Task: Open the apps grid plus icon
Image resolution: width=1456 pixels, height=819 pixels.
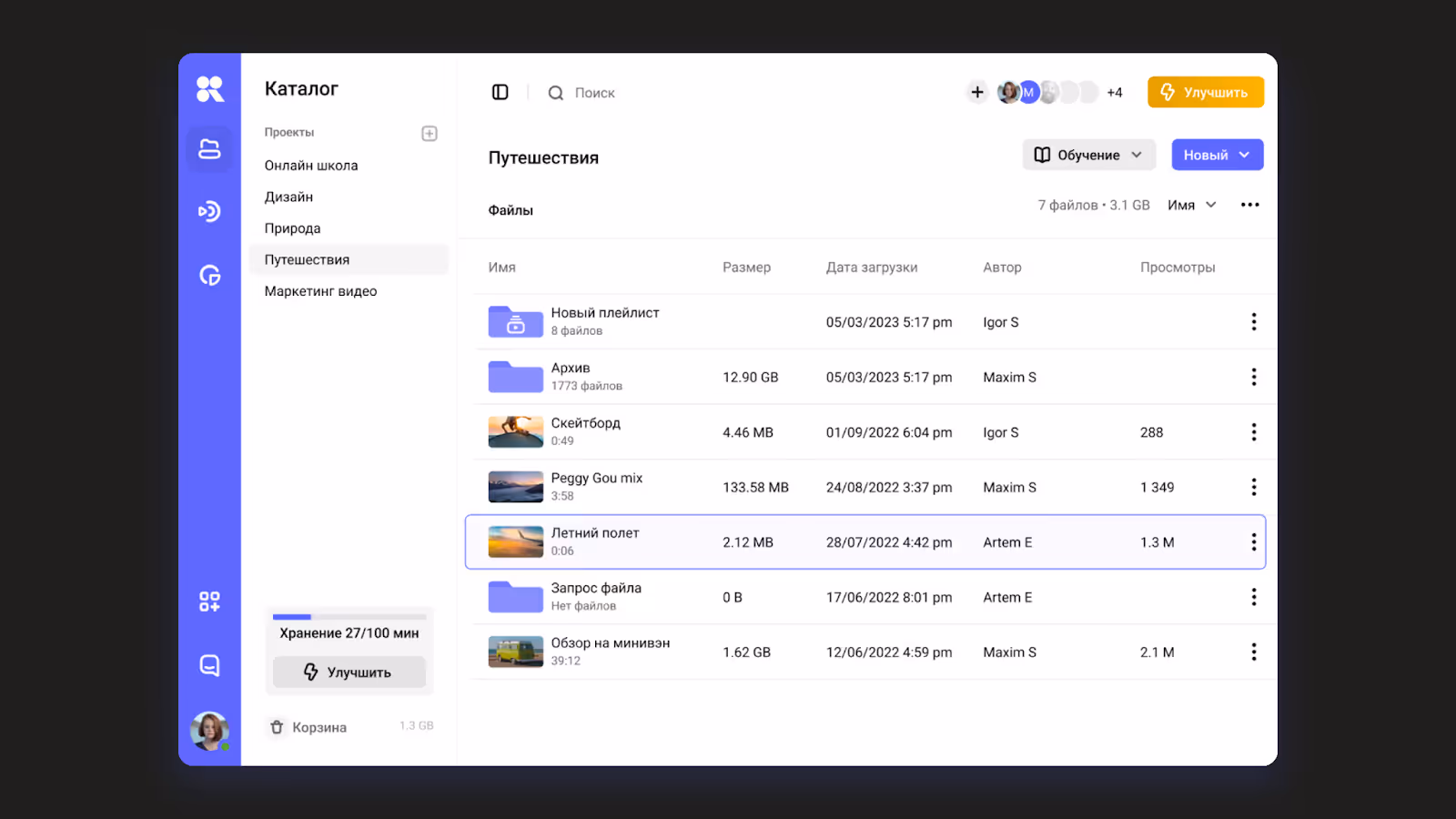Action: click(210, 602)
